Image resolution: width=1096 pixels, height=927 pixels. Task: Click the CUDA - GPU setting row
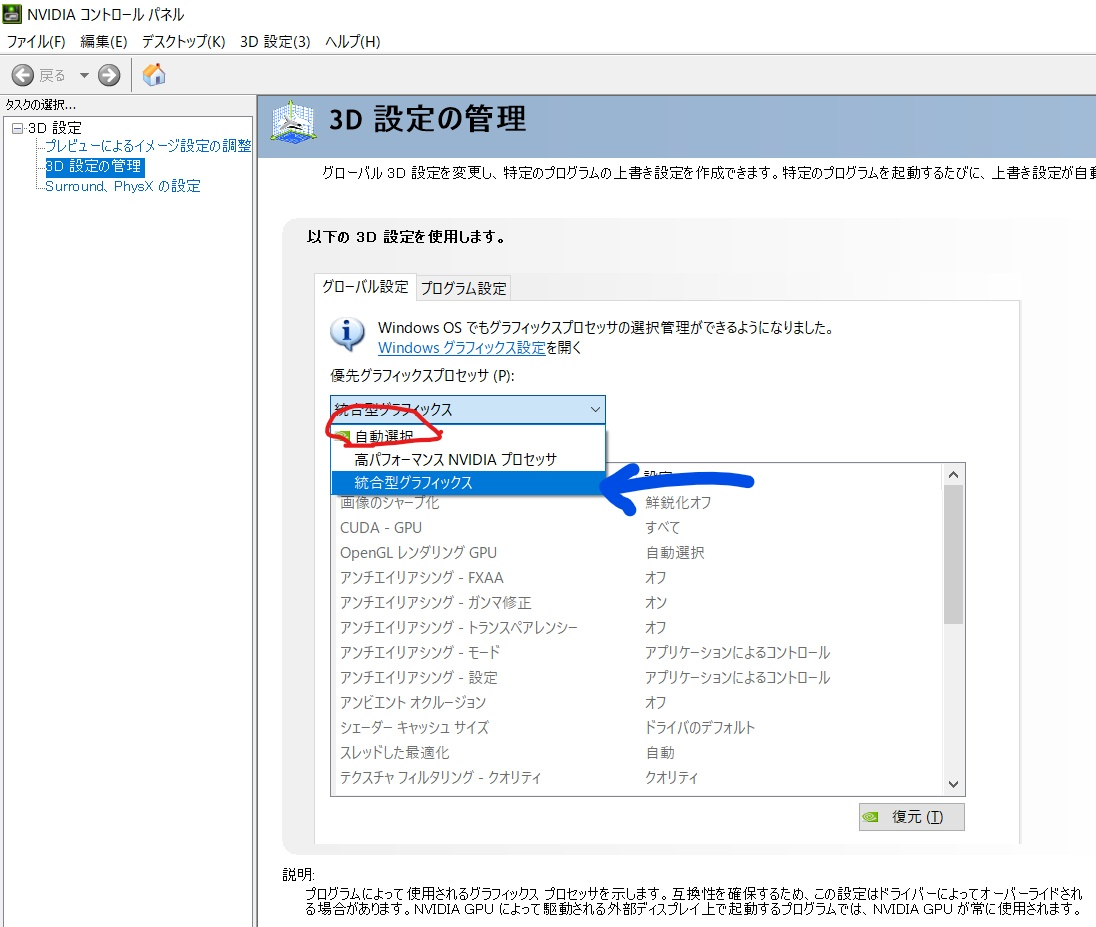[381, 527]
